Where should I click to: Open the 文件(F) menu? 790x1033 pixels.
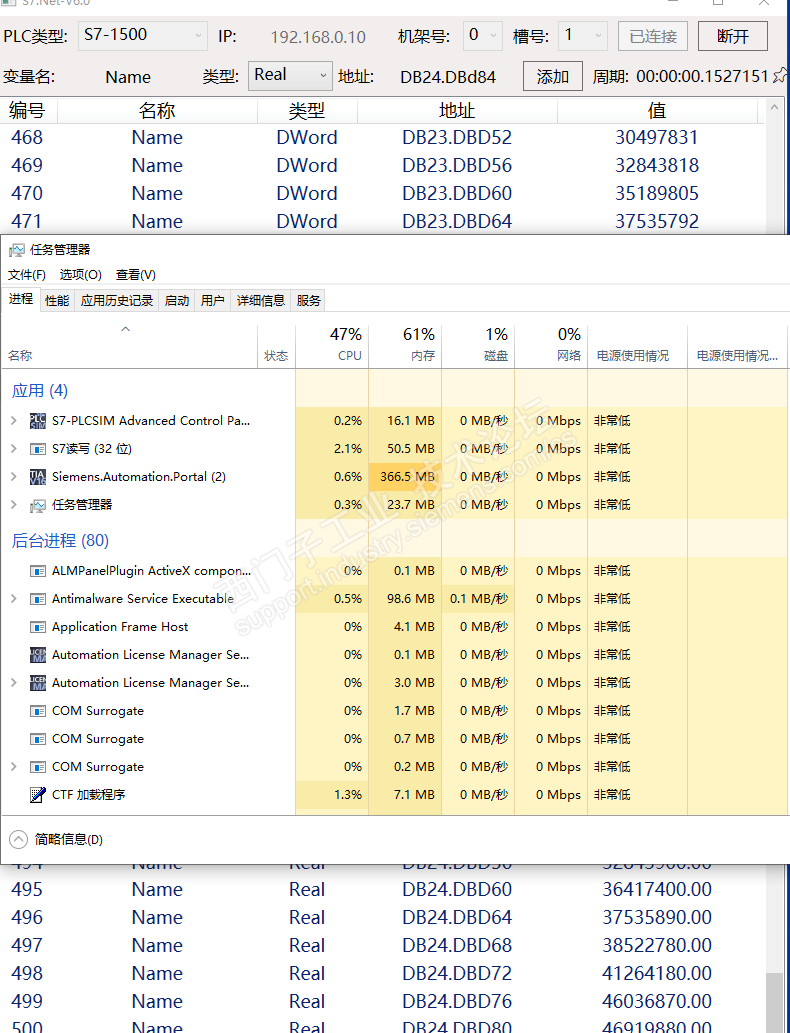pyautogui.click(x=27, y=275)
